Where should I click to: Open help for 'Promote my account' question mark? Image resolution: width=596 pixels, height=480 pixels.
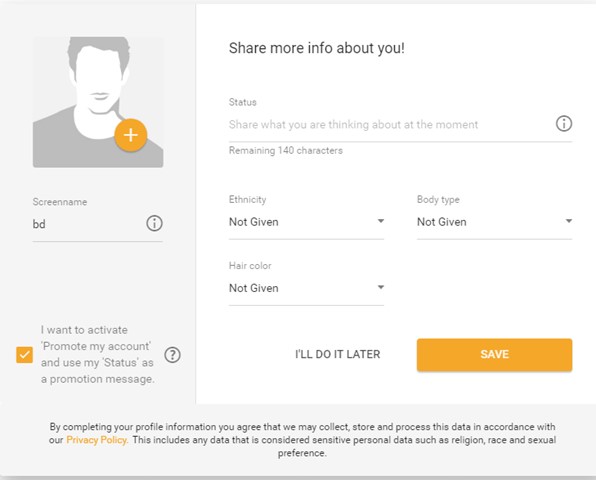tap(172, 355)
